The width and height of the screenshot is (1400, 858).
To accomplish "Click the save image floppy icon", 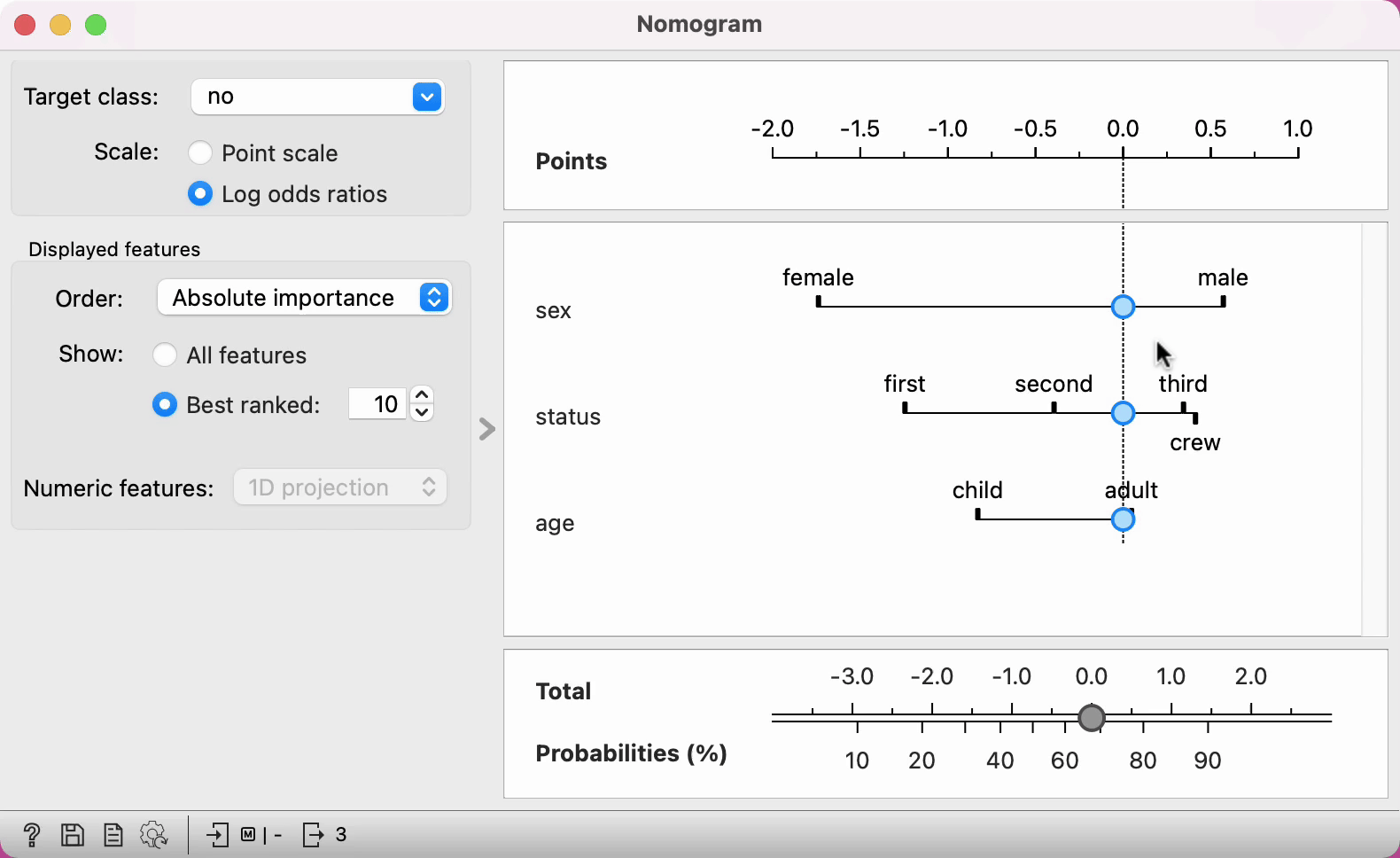I will (72, 835).
